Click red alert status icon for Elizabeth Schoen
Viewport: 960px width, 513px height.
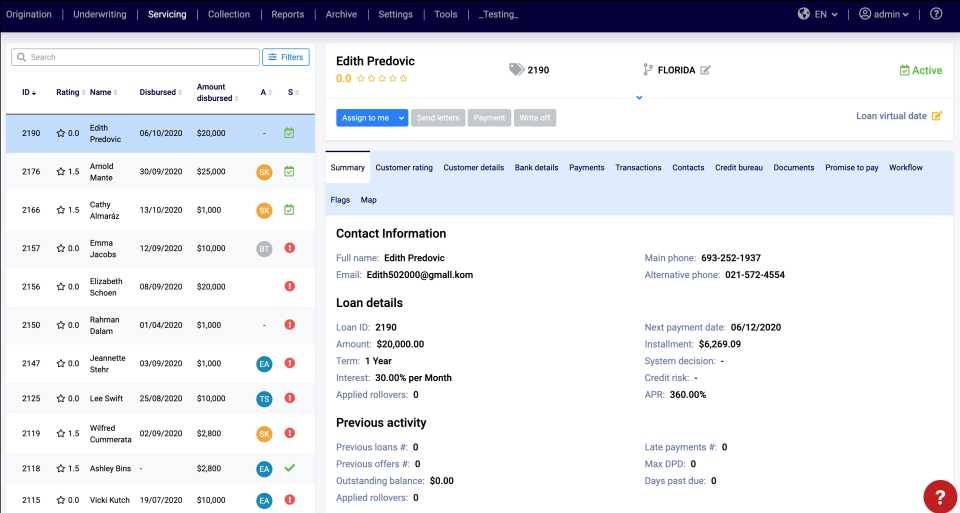290,286
